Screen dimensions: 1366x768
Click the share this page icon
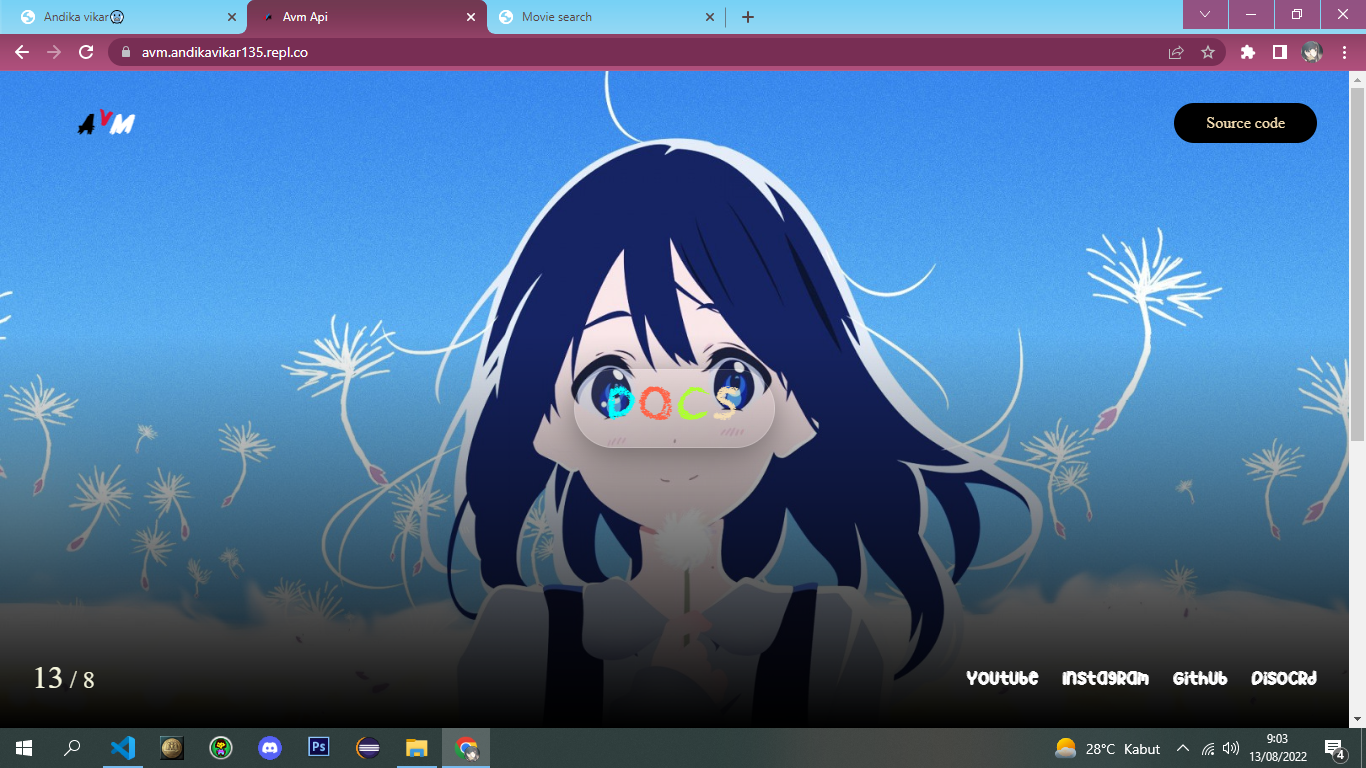point(1176,52)
